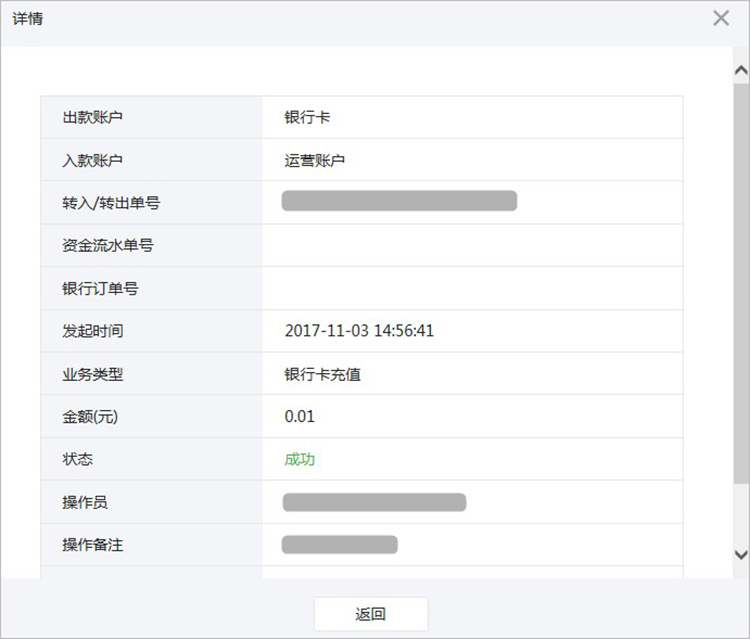Click the 资金流水单号 label
Image resolution: width=750 pixels, height=639 pixels.
point(108,245)
